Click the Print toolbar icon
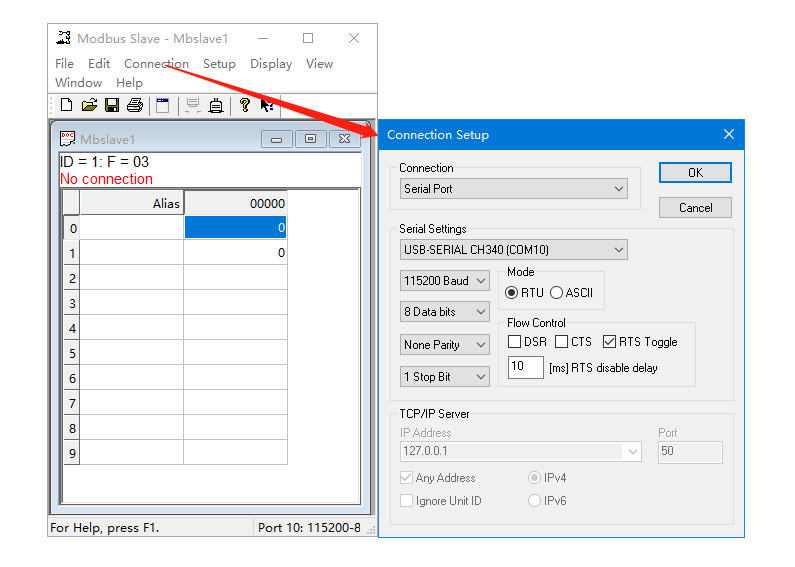This screenshot has width=795, height=567. (x=135, y=105)
